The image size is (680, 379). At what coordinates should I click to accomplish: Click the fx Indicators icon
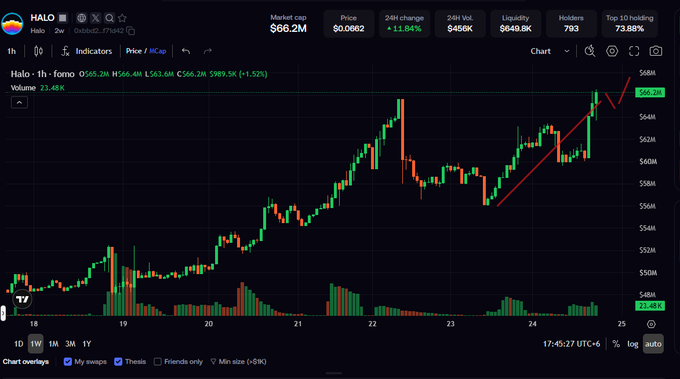coord(65,51)
